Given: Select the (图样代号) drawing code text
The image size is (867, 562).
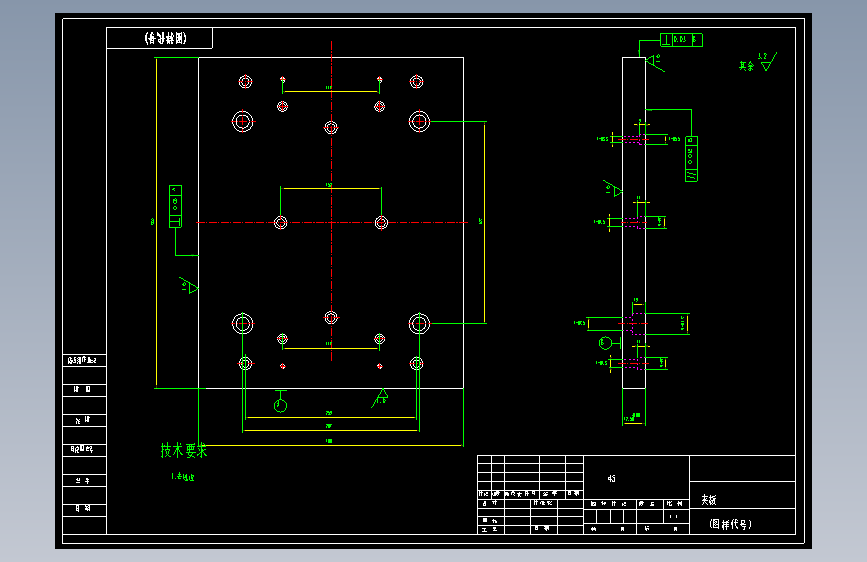Looking at the screenshot, I should (x=730, y=524).
